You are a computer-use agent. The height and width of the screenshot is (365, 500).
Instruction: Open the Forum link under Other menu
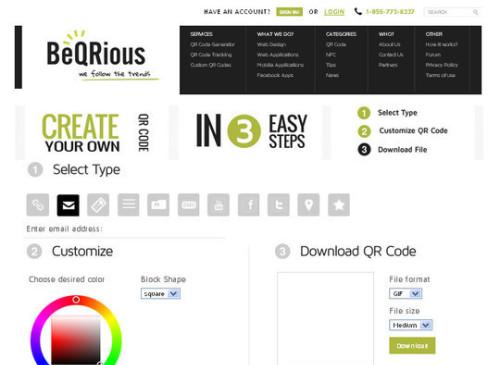click(433, 55)
